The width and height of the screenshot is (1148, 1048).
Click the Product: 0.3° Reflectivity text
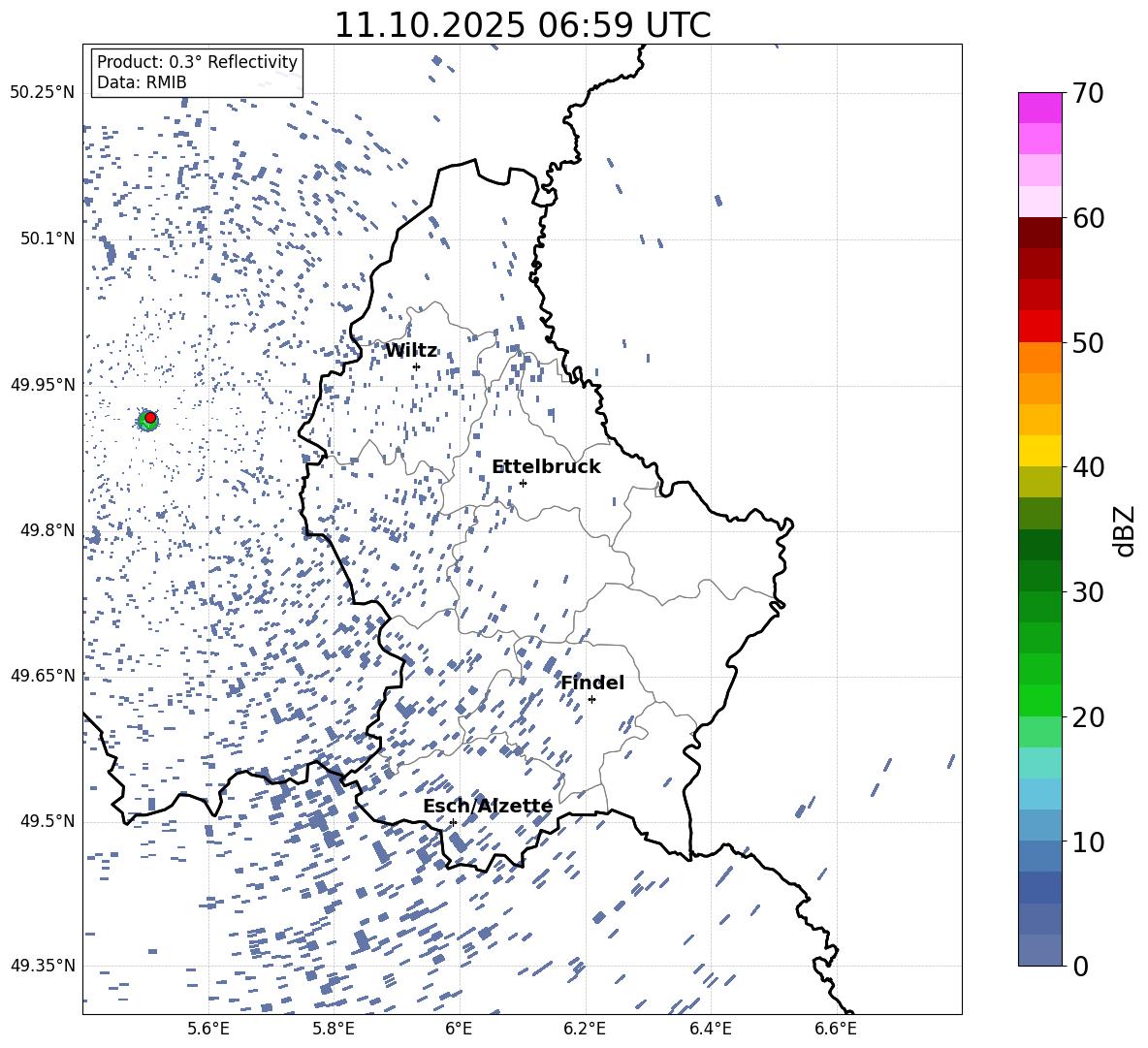click(x=197, y=63)
